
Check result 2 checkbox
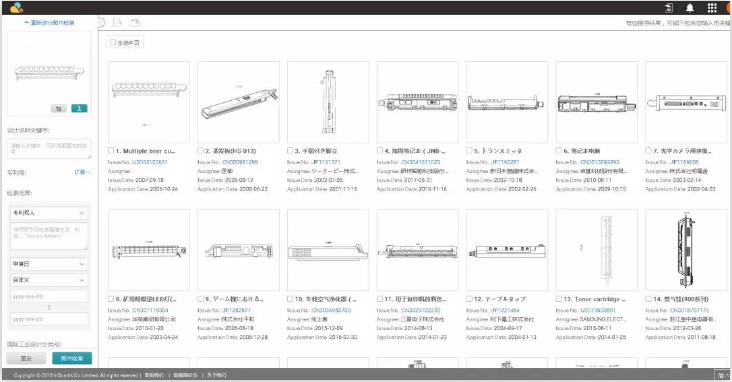coord(200,150)
